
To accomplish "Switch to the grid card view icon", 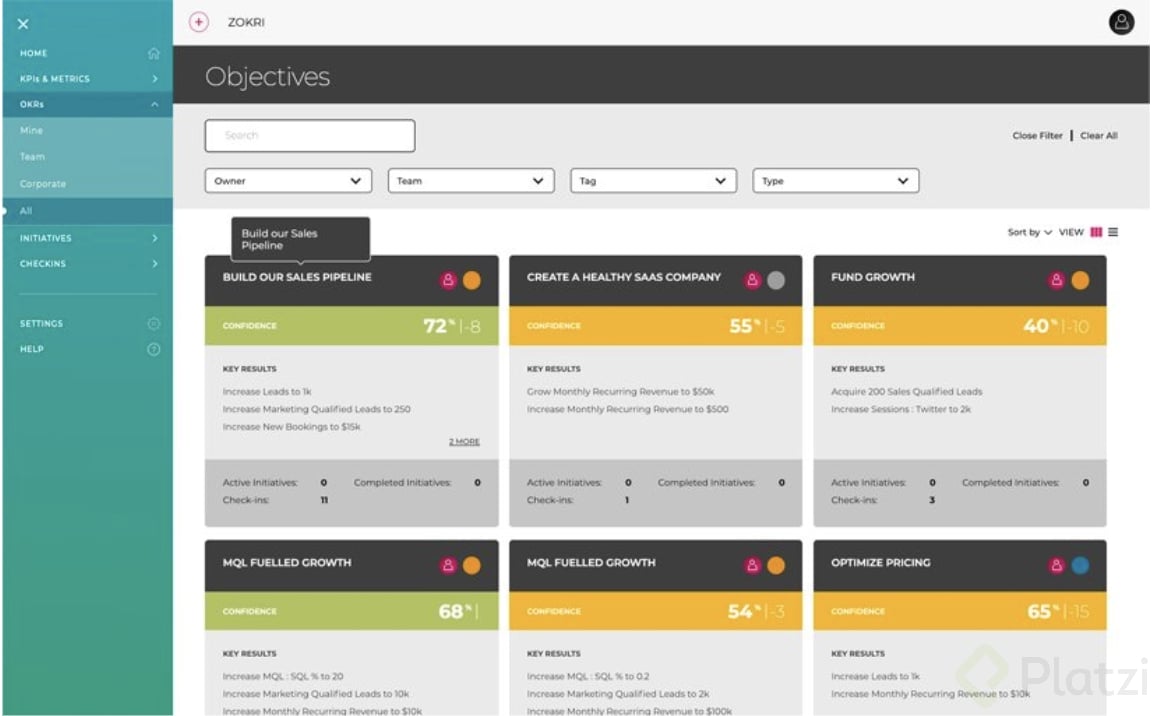I will (x=1096, y=232).
